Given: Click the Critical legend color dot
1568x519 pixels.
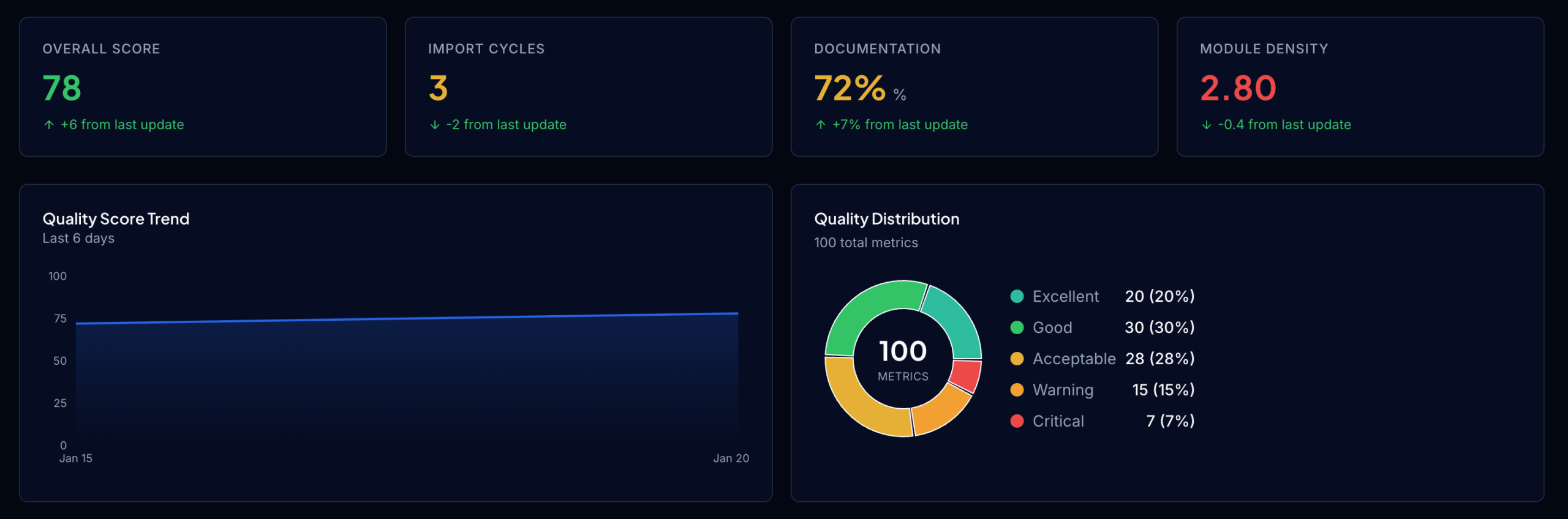Looking at the screenshot, I should [x=1017, y=421].
